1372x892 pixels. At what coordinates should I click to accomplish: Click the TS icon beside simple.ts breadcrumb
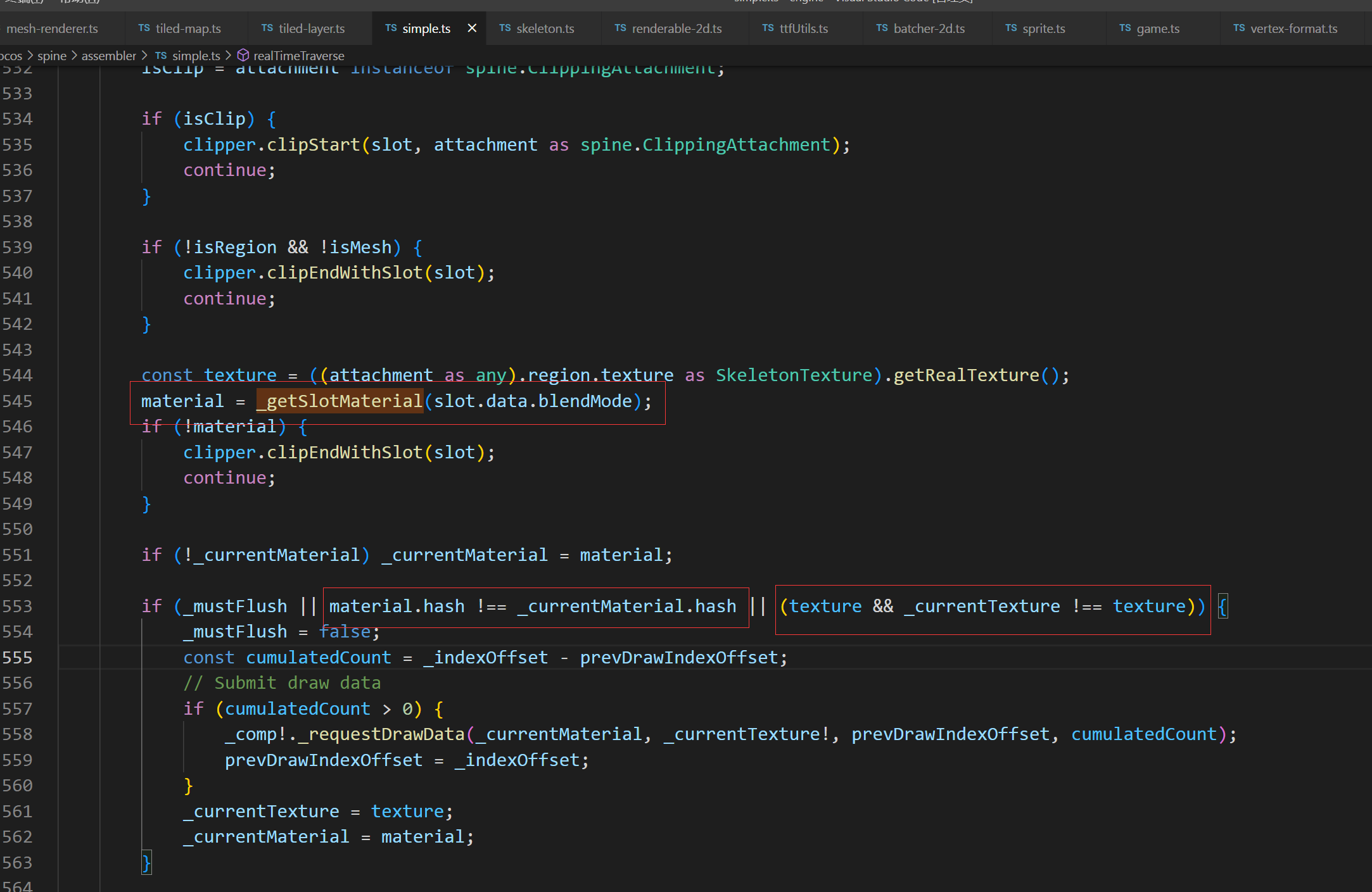tap(161, 56)
